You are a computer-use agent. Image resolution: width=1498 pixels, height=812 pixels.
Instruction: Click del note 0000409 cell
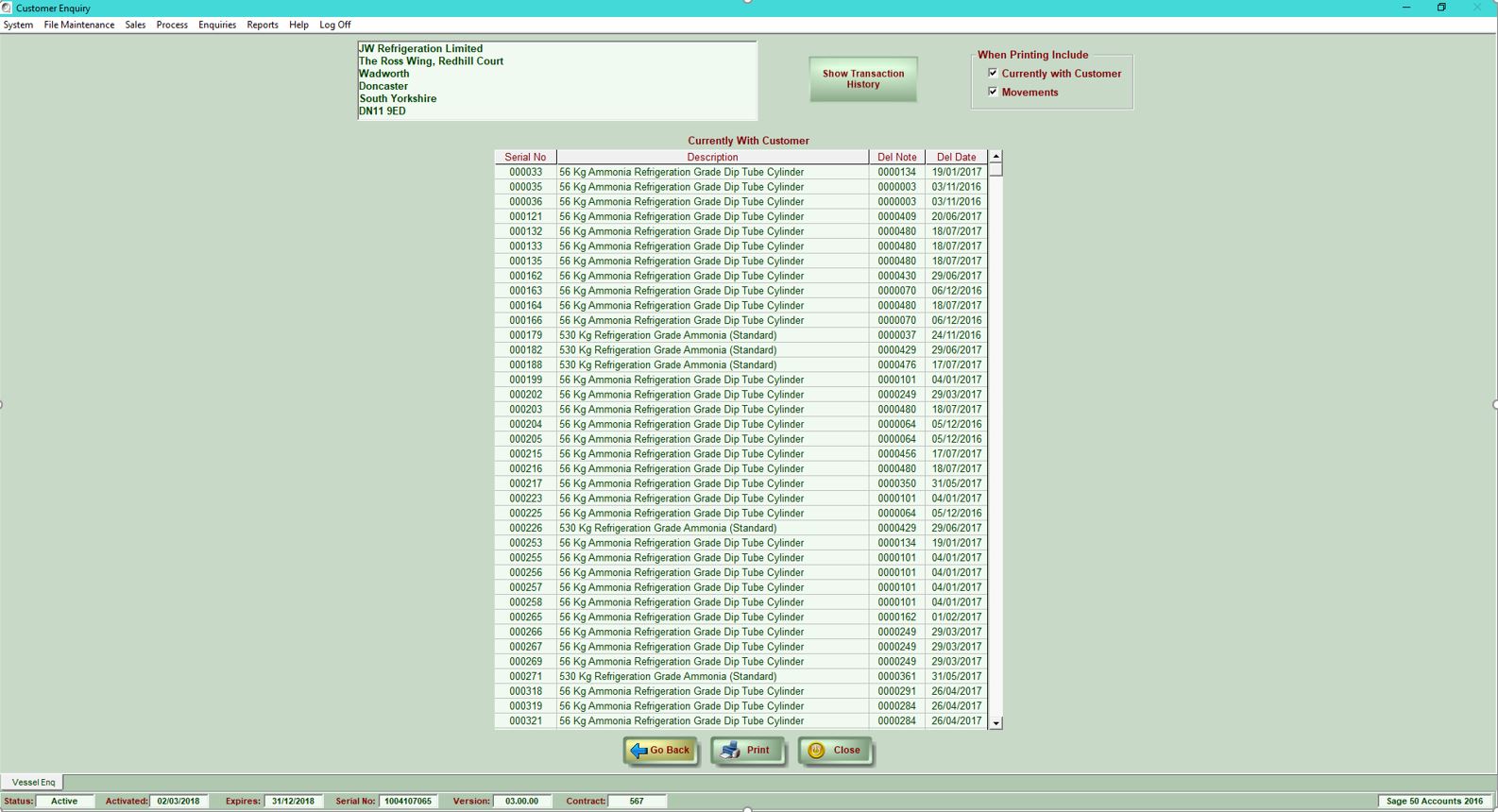click(x=896, y=216)
